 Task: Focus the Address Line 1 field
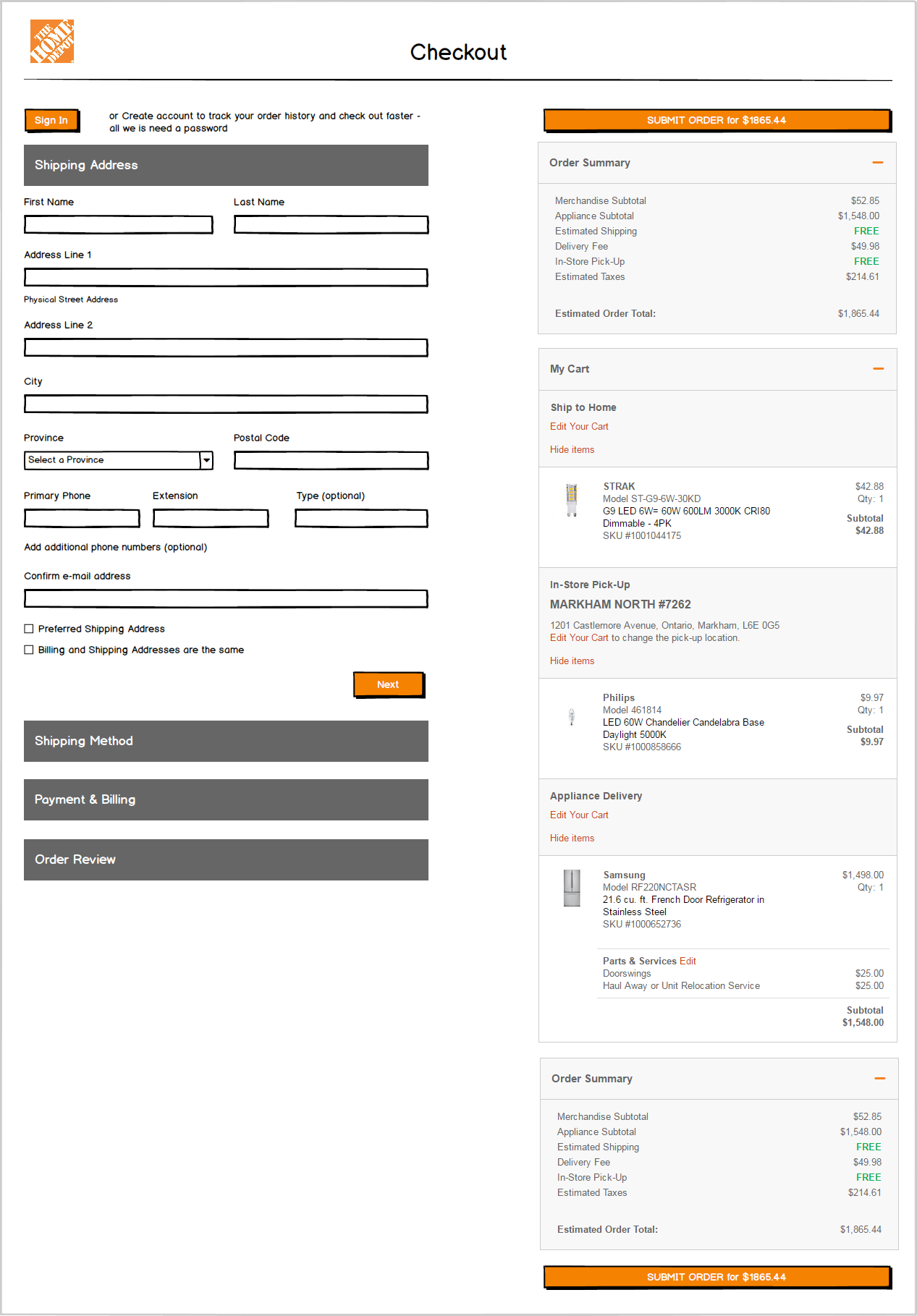pyautogui.click(x=226, y=278)
